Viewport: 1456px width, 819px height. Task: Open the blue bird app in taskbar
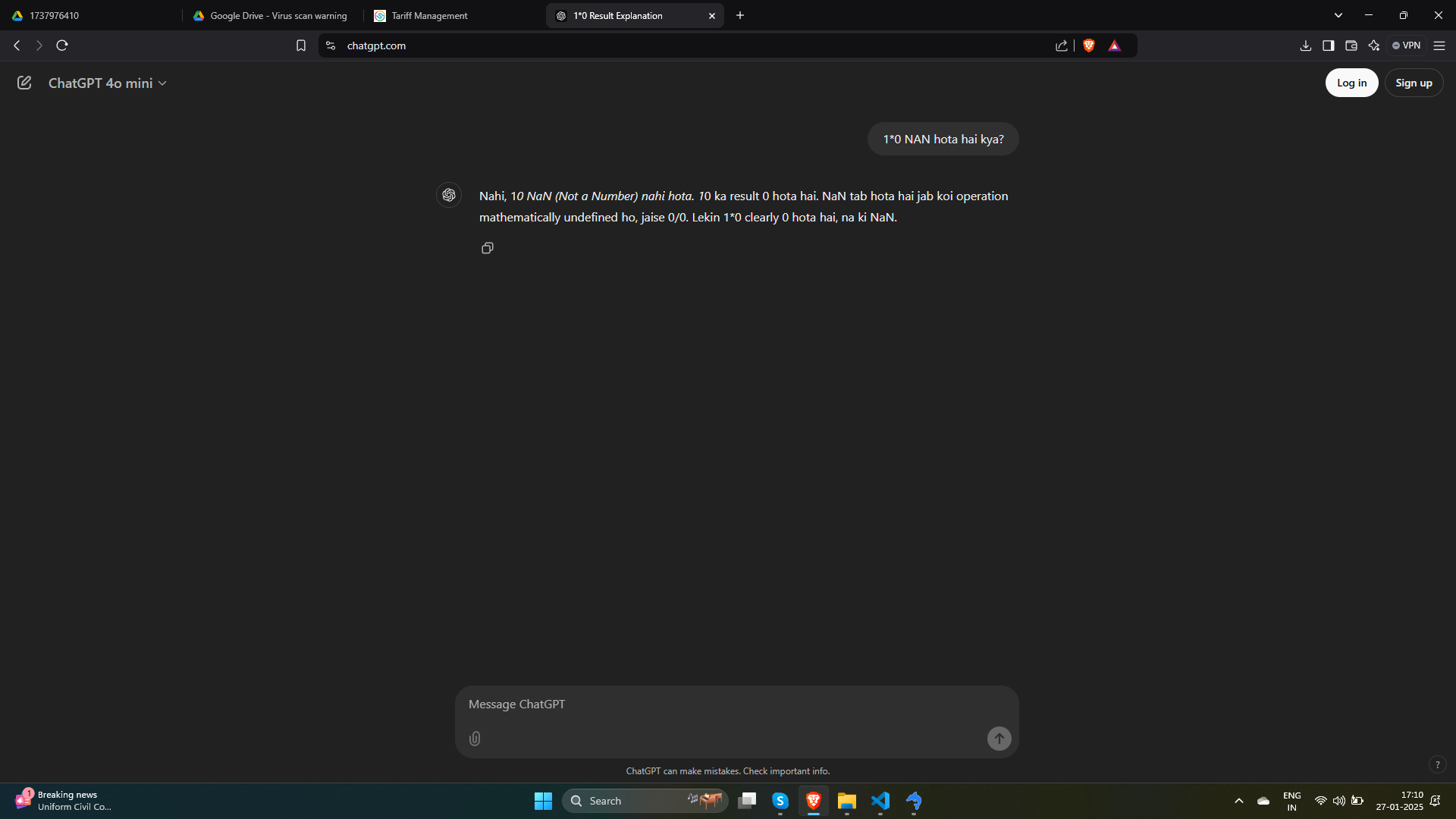914,801
